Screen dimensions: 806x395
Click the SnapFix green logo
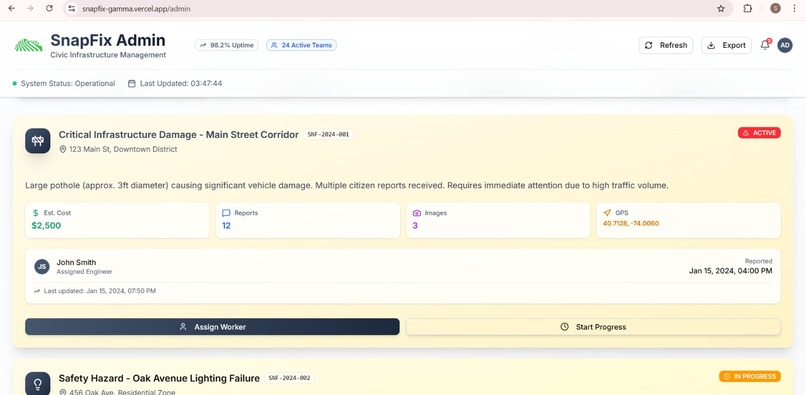click(28, 45)
